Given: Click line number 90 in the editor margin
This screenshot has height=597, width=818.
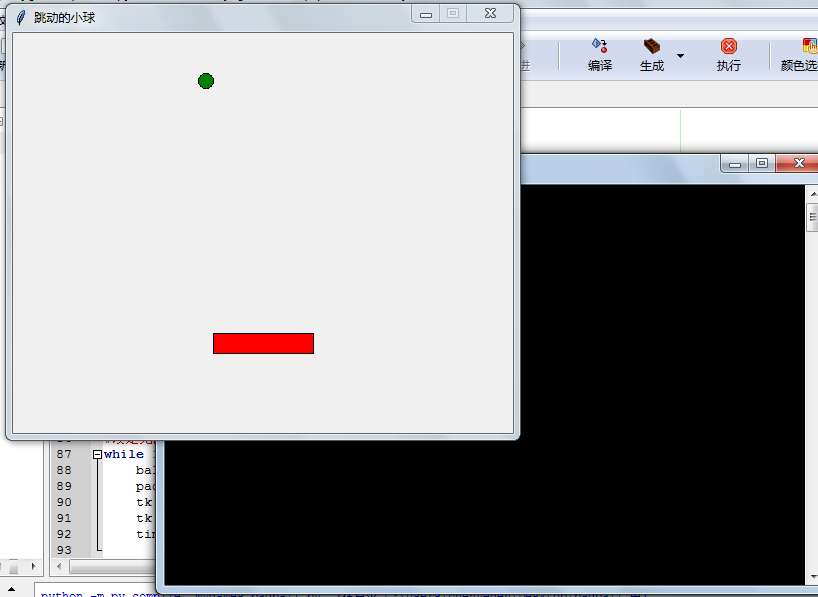Looking at the screenshot, I should [64, 502].
